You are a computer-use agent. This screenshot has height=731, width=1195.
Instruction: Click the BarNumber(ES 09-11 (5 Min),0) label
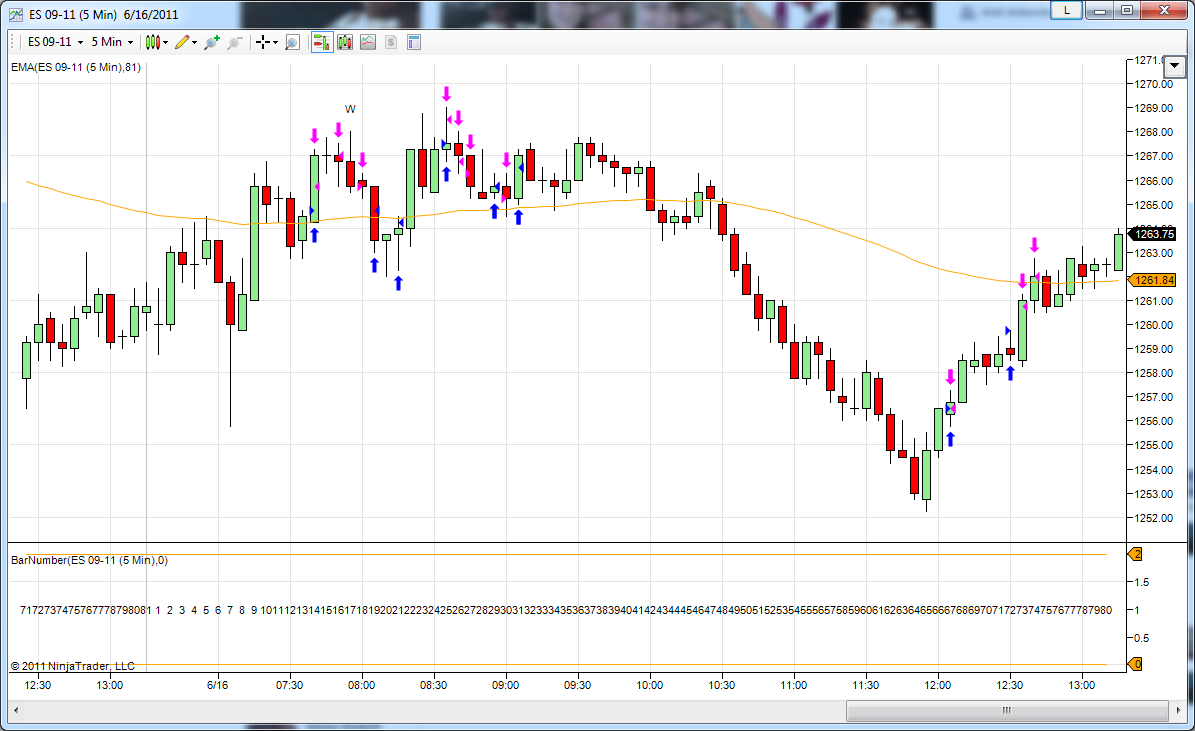point(89,560)
